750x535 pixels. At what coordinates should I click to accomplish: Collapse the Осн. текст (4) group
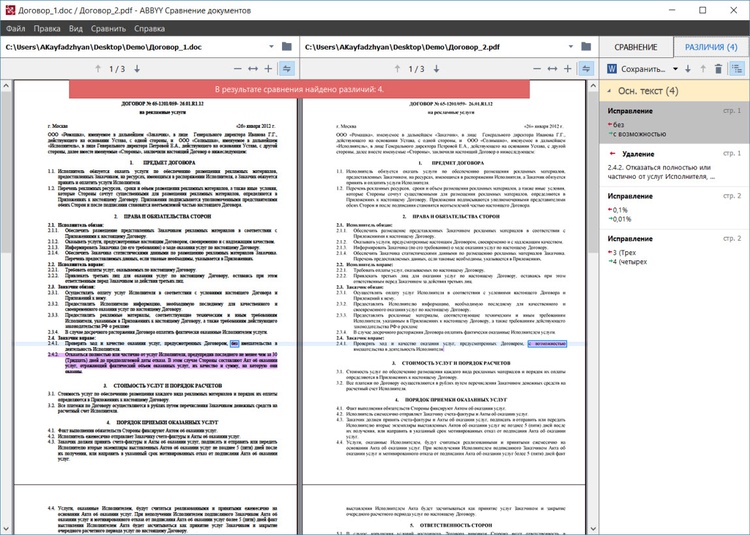609,91
